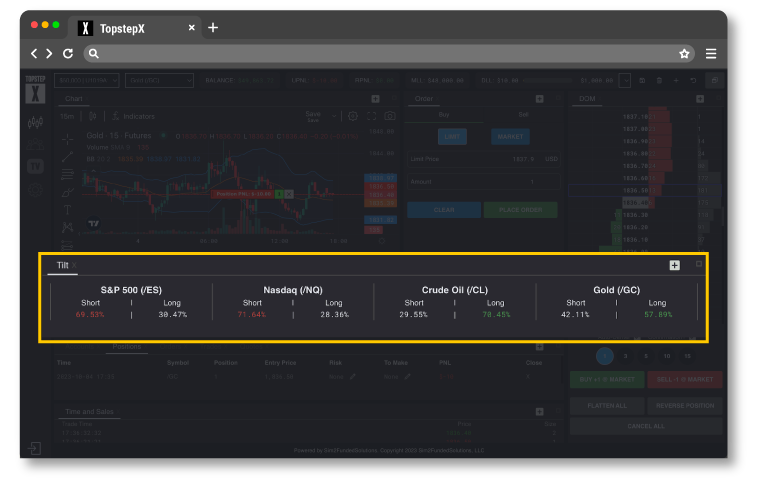Open the account selector dropdown

click(x=87, y=80)
